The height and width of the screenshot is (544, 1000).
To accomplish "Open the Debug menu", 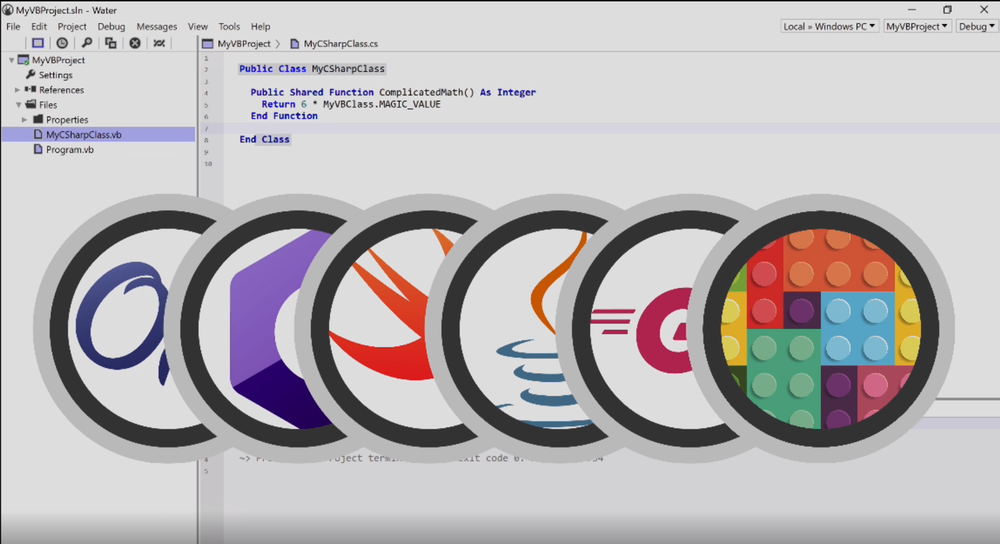I will point(111,26).
